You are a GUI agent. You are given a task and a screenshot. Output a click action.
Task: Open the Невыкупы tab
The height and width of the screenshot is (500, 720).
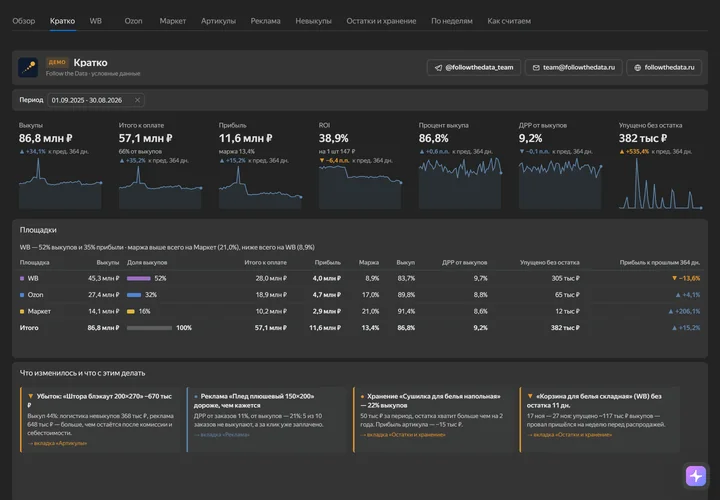point(314,21)
